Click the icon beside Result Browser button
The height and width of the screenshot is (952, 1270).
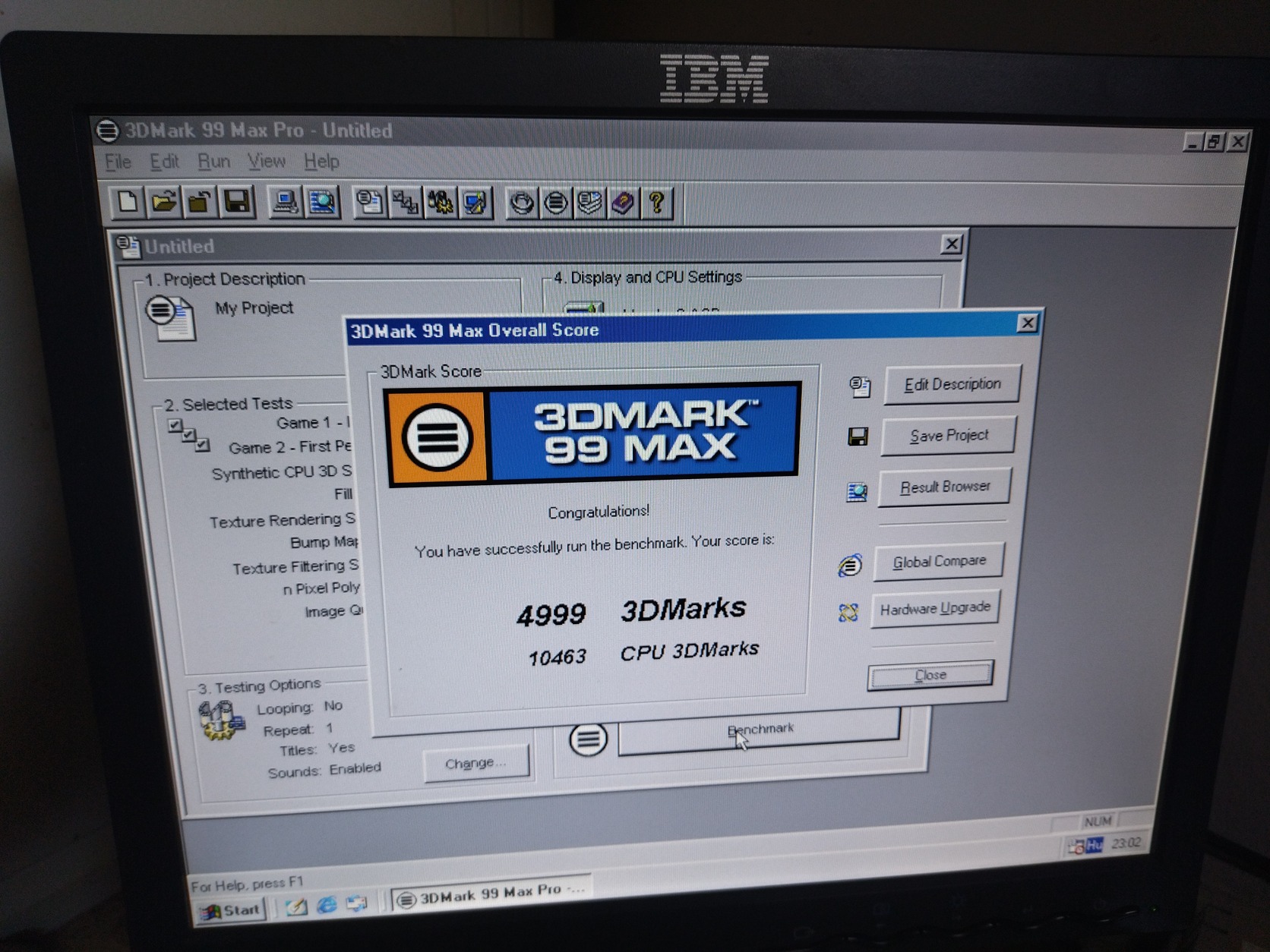(857, 492)
